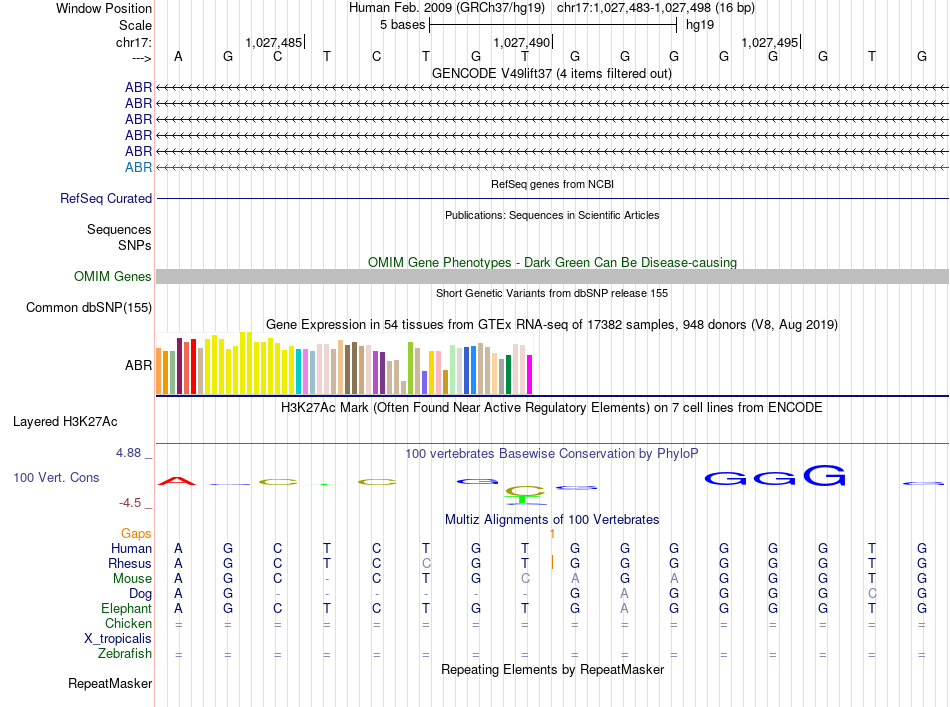Image resolution: width=950 pixels, height=707 pixels.
Task: Click the 1,027,485 ruler coordinate
Action: tap(273, 42)
